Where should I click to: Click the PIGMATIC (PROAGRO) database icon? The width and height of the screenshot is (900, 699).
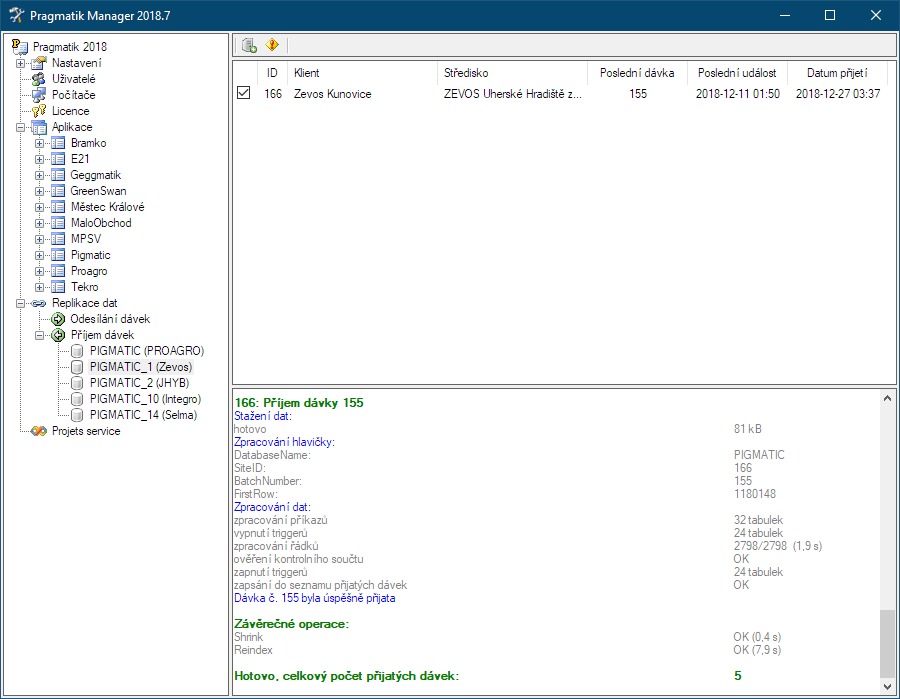pyautogui.click(x=77, y=351)
